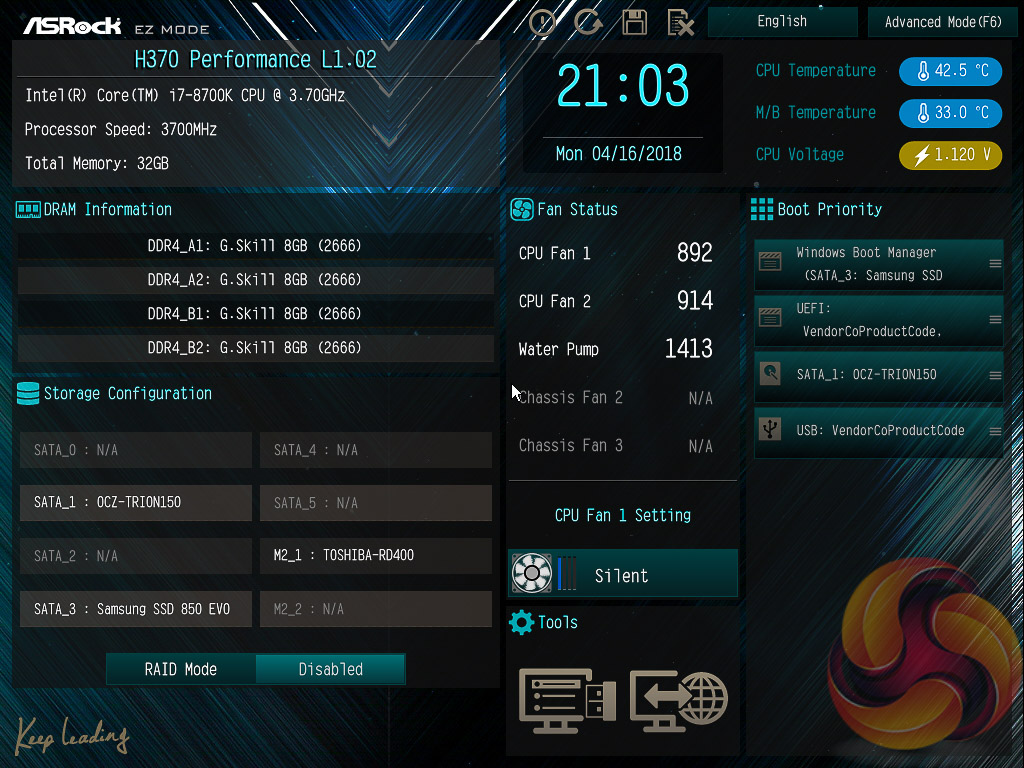Click the M2_2 : N/A storage slot
The image size is (1024, 768).
(x=376, y=609)
